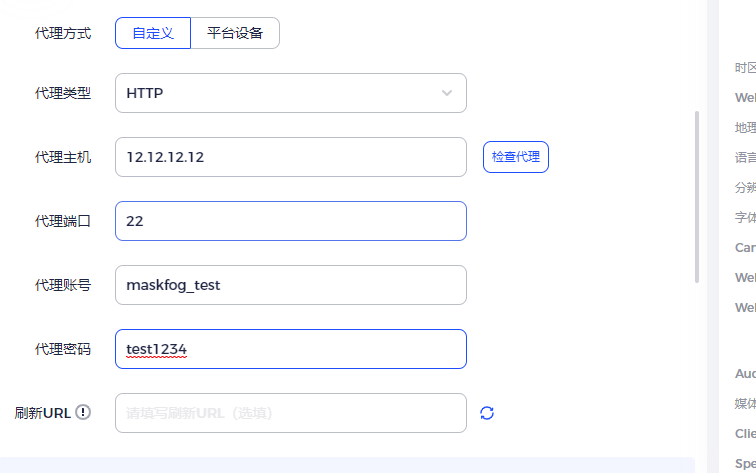Click the 分辨 entry in the right panel

pos(745,188)
